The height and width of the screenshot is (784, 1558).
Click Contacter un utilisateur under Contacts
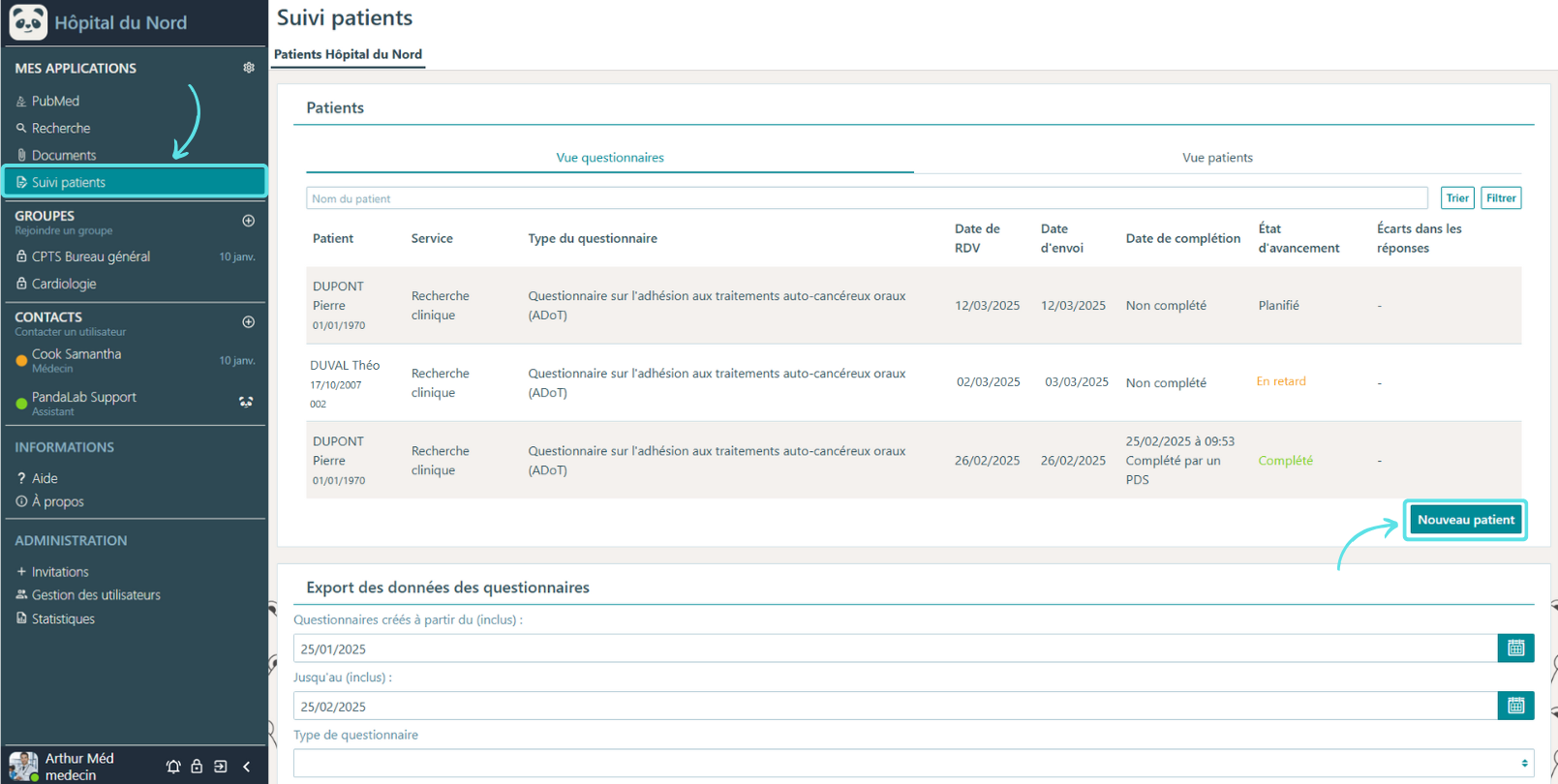[x=71, y=332]
